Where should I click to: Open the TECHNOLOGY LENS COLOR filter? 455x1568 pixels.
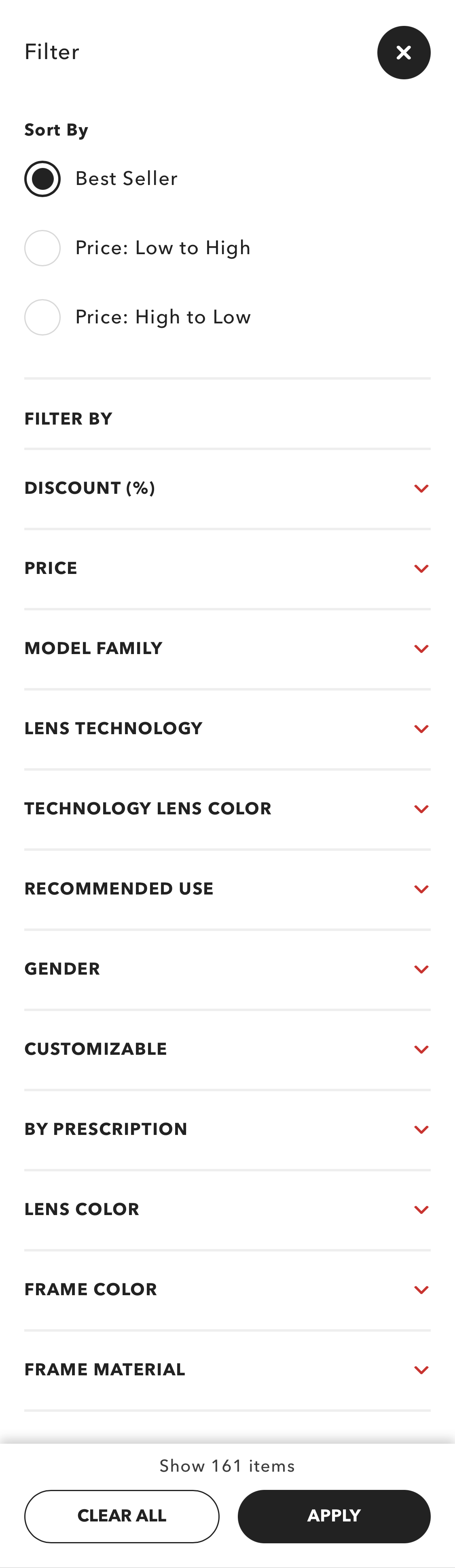pos(227,809)
